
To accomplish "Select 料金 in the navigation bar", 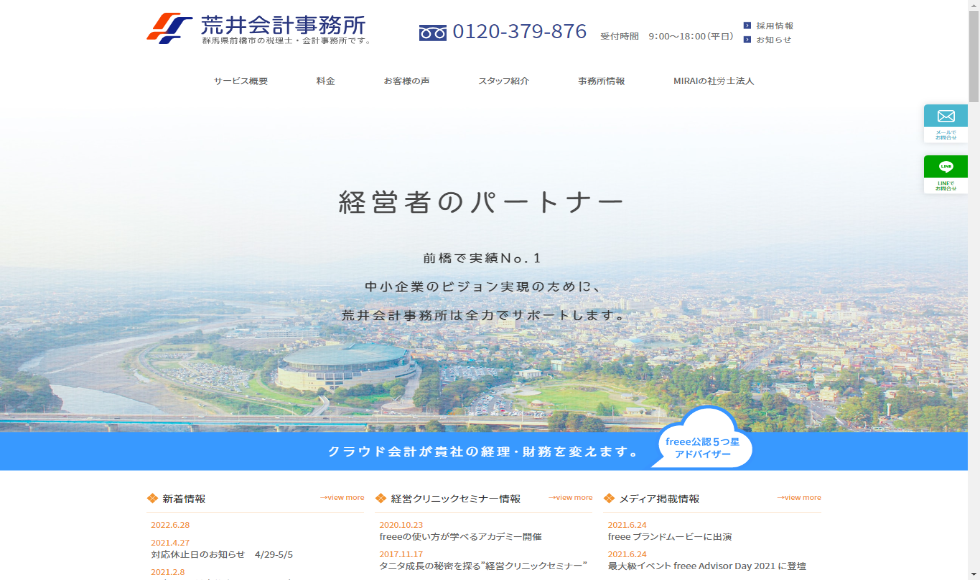I will click(x=325, y=81).
